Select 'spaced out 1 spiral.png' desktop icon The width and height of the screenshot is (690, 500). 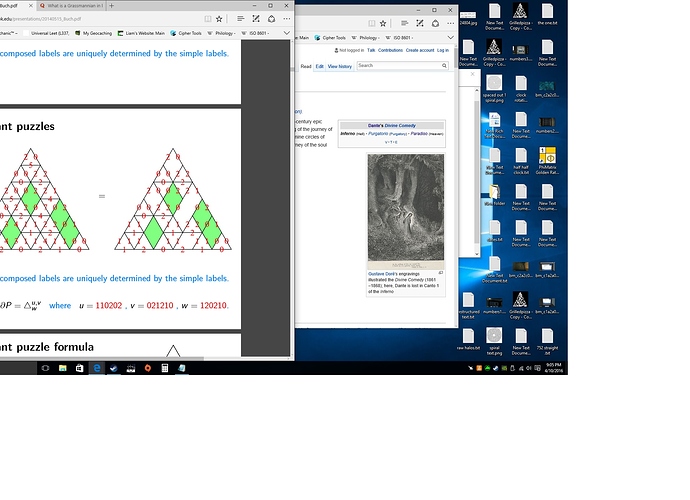tap(494, 88)
